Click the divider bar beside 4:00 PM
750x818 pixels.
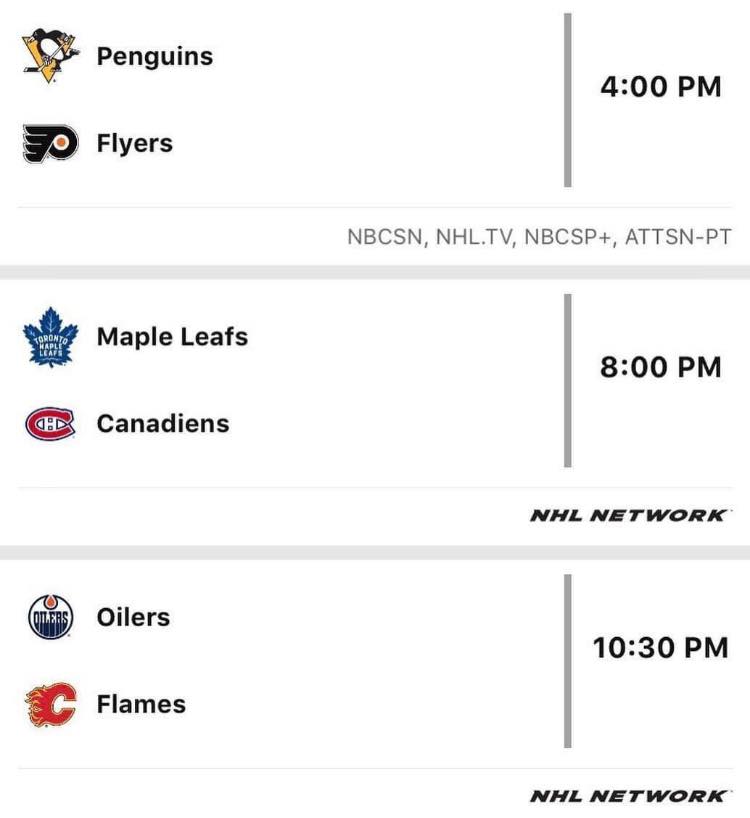click(x=567, y=100)
